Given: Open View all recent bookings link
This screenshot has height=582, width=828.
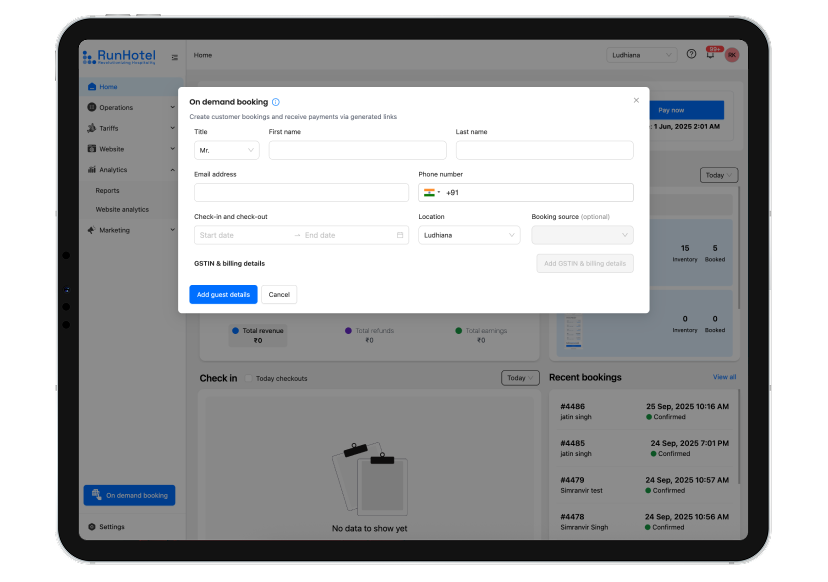Looking at the screenshot, I should [x=724, y=377].
